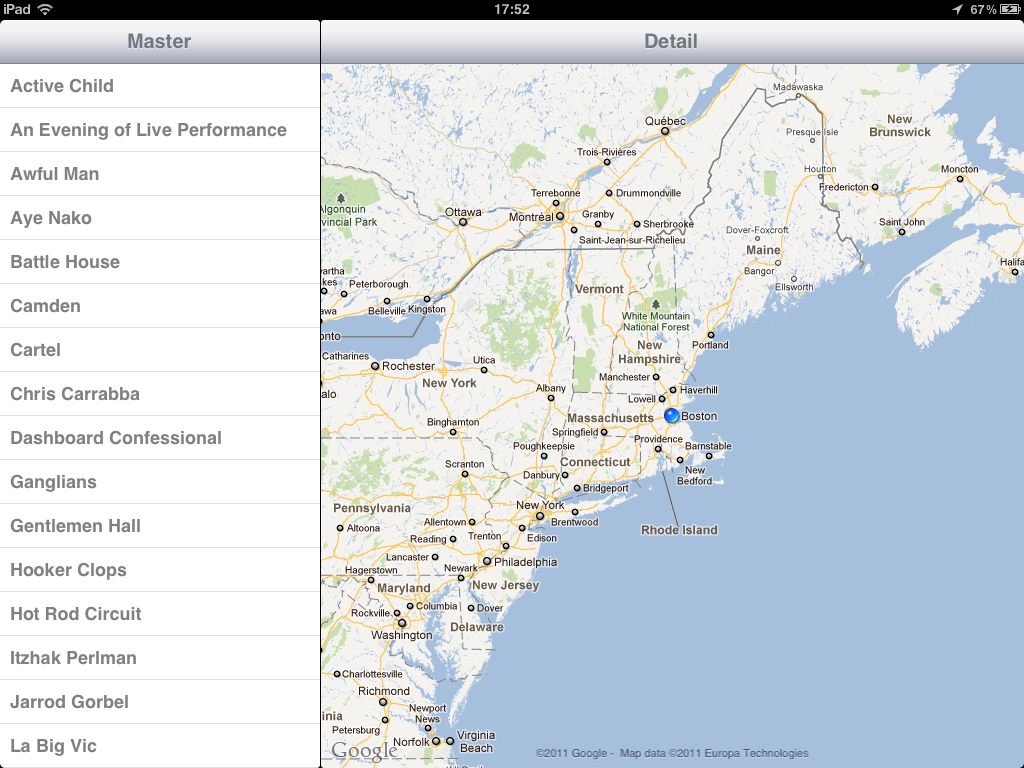Tap the Richmond city marker
Image resolution: width=1024 pixels, height=768 pixels.
point(383,703)
